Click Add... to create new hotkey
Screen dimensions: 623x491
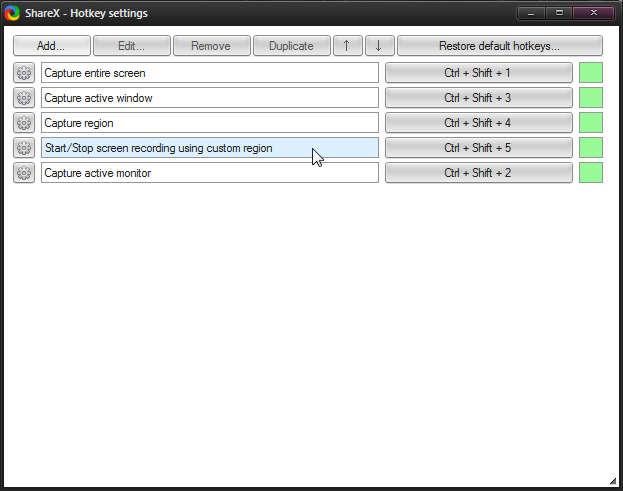[x=51, y=46]
